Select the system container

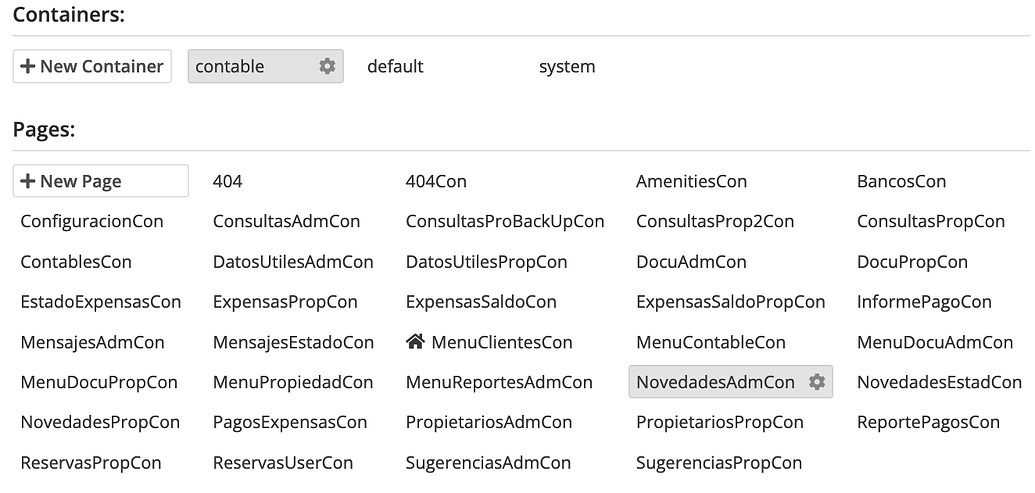click(567, 66)
